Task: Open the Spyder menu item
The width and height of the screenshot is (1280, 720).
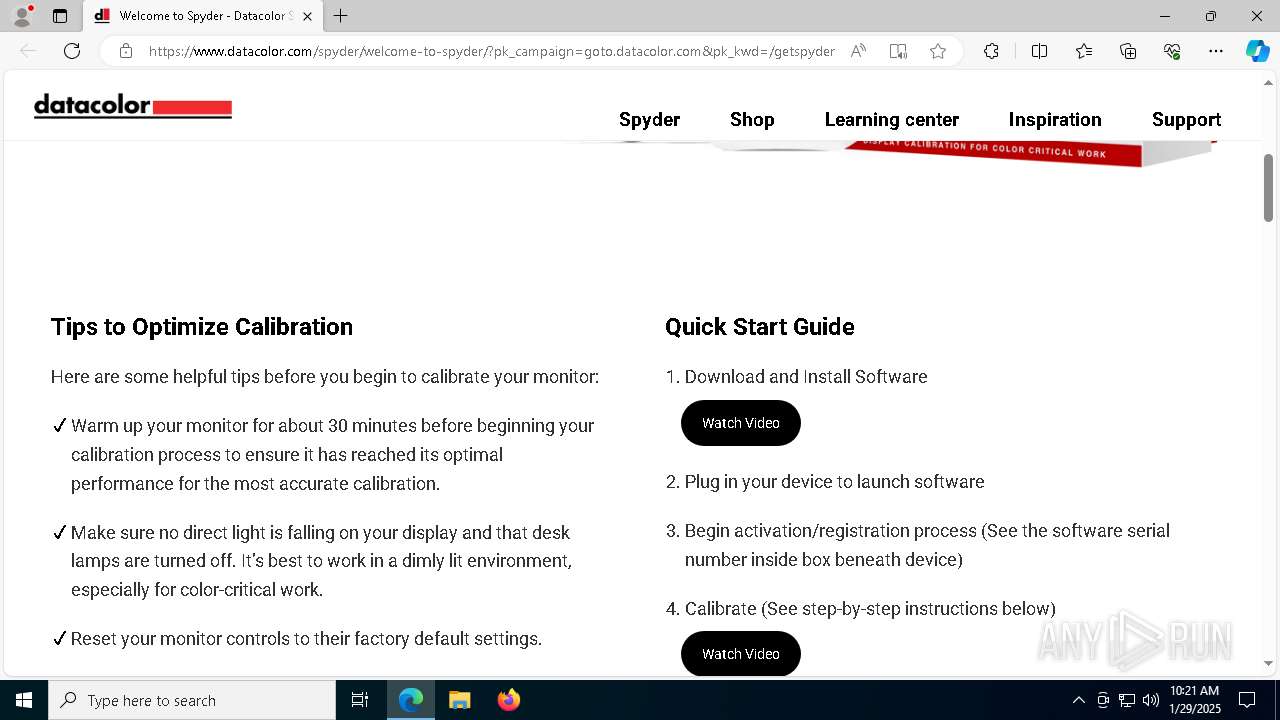Action: click(x=649, y=119)
